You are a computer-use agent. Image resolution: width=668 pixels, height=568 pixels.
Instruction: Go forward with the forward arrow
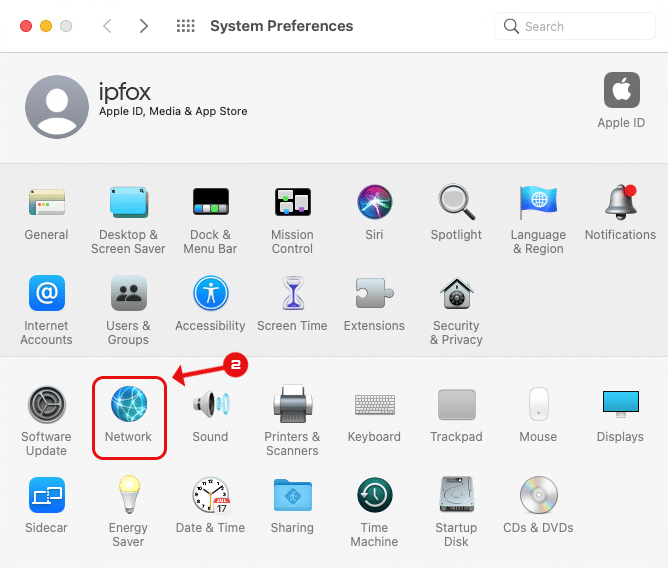[x=144, y=26]
